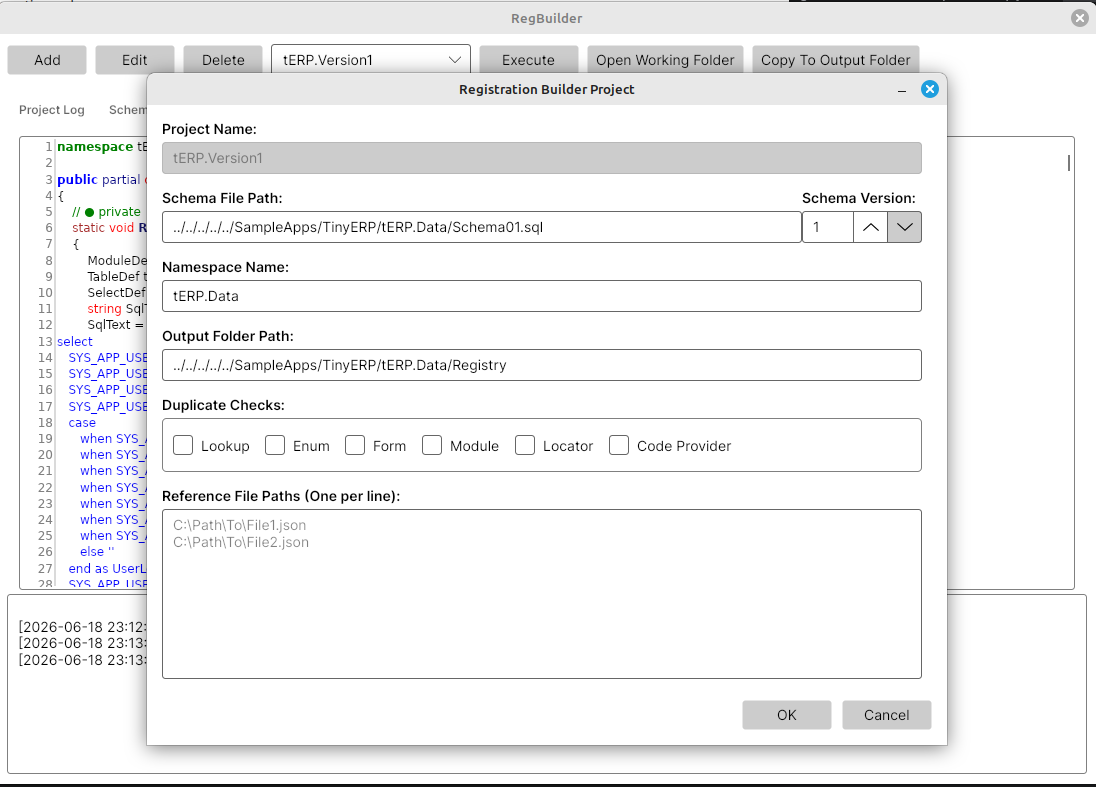This screenshot has height=787, width=1096.
Task: Switch to the Project Log tab
Action: coord(52,110)
